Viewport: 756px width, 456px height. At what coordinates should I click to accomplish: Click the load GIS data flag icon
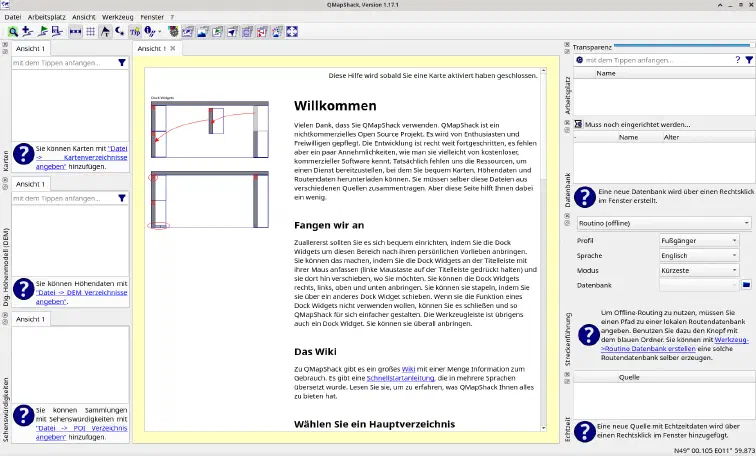42,32
